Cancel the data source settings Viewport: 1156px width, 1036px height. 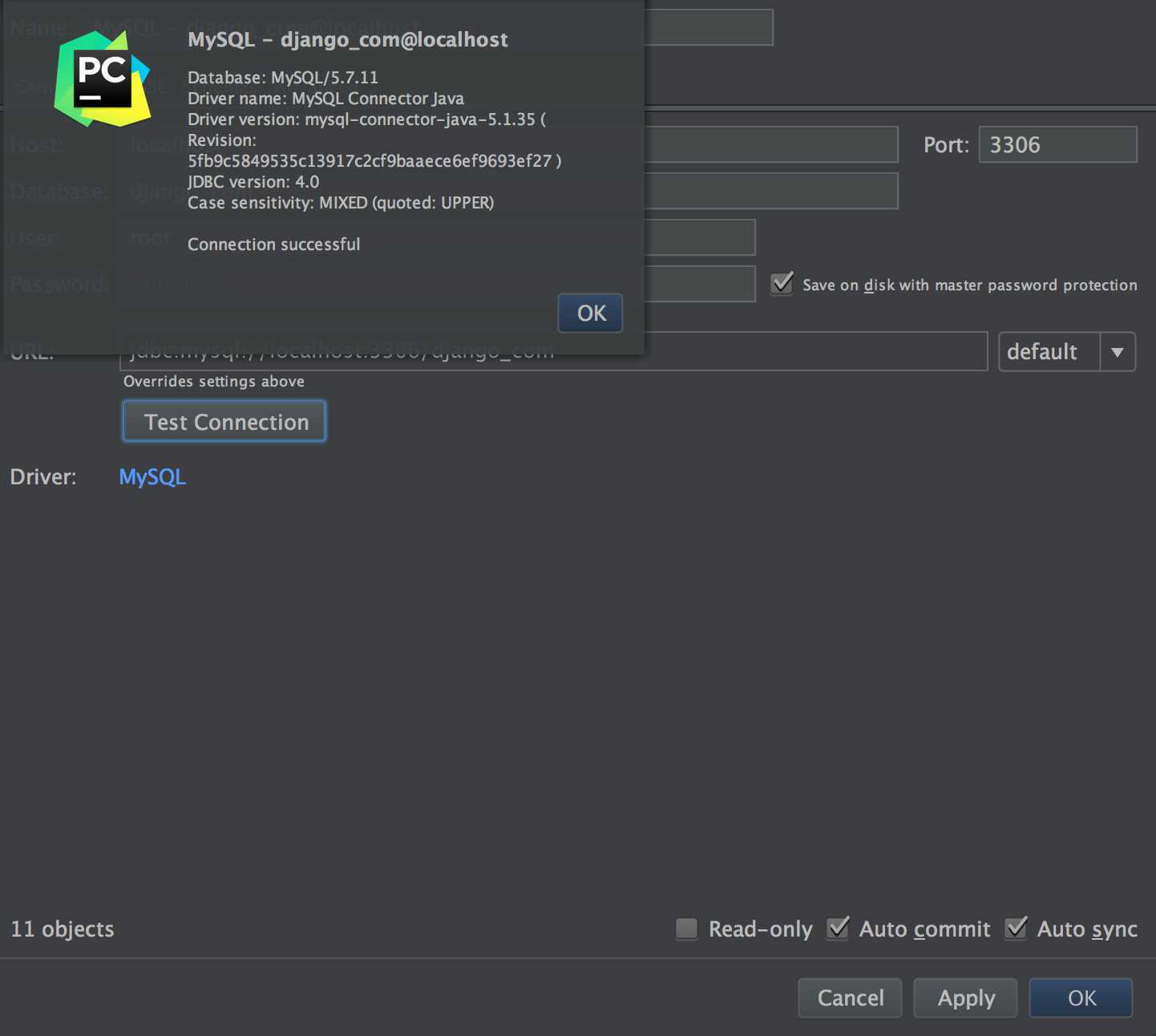point(850,998)
